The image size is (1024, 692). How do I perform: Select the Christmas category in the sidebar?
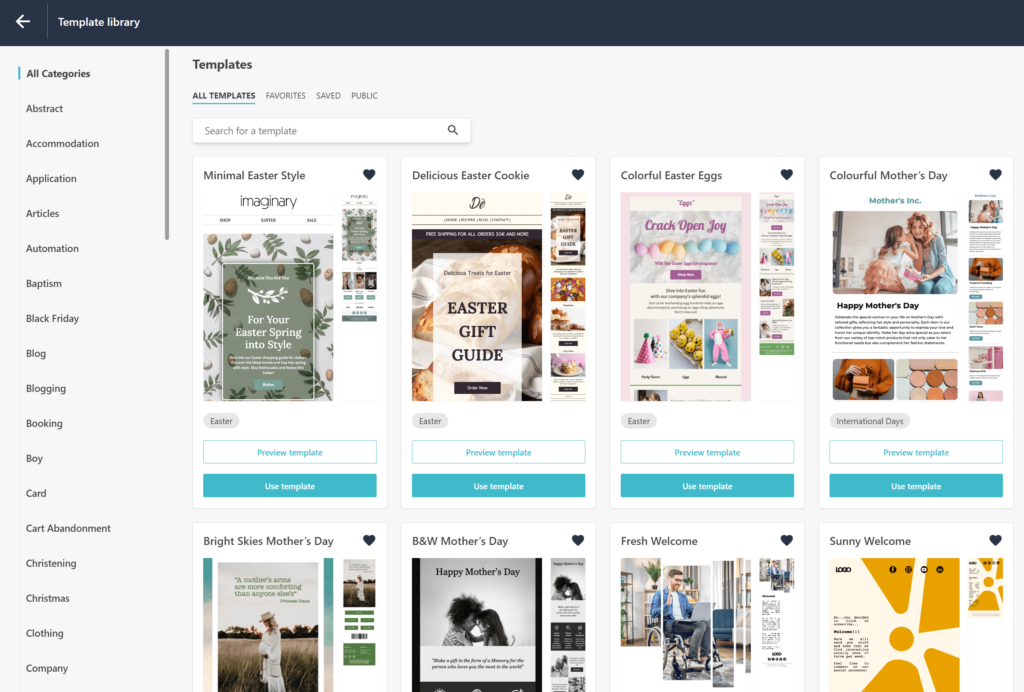coord(47,598)
